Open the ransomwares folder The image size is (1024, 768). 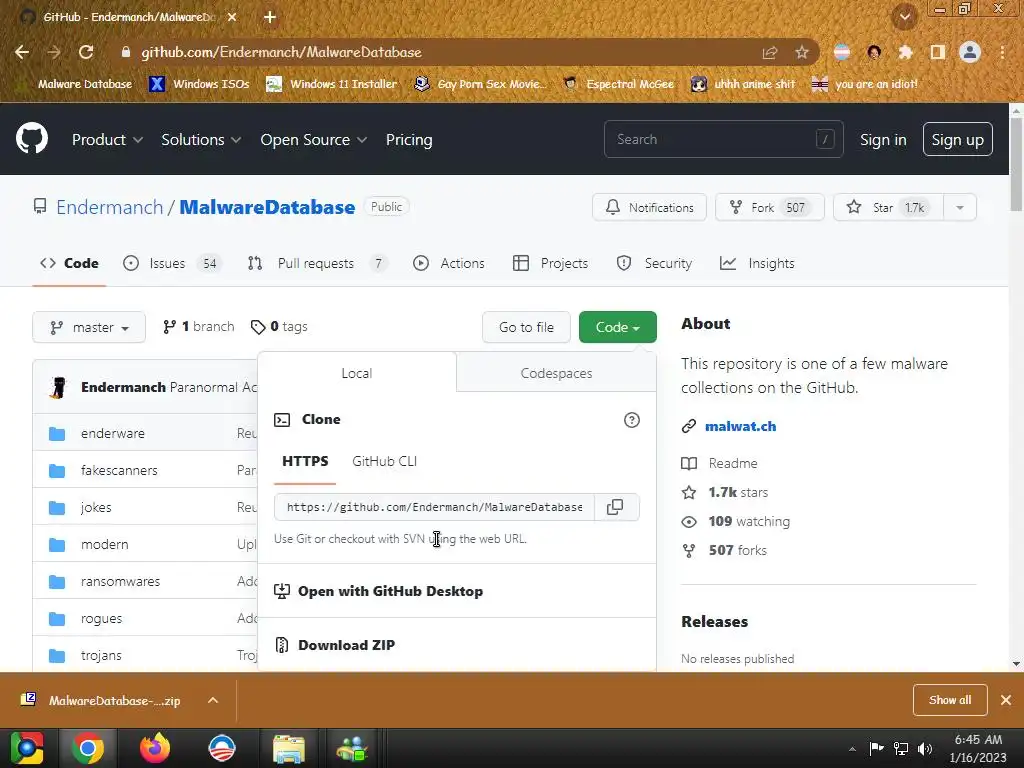click(x=120, y=581)
